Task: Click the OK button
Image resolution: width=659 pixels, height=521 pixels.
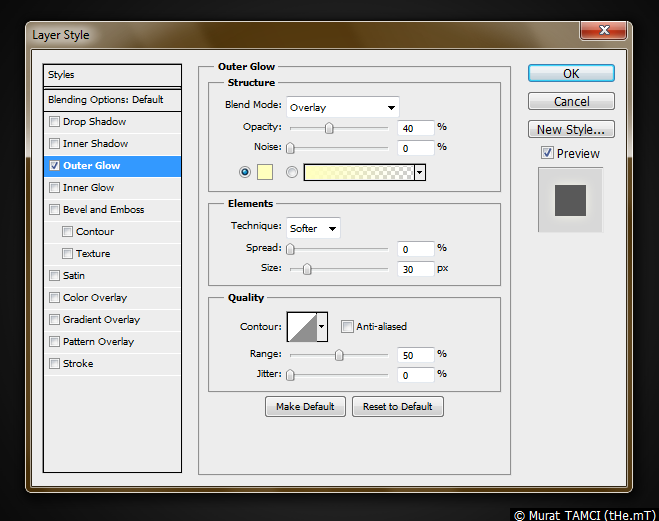Action: point(570,73)
